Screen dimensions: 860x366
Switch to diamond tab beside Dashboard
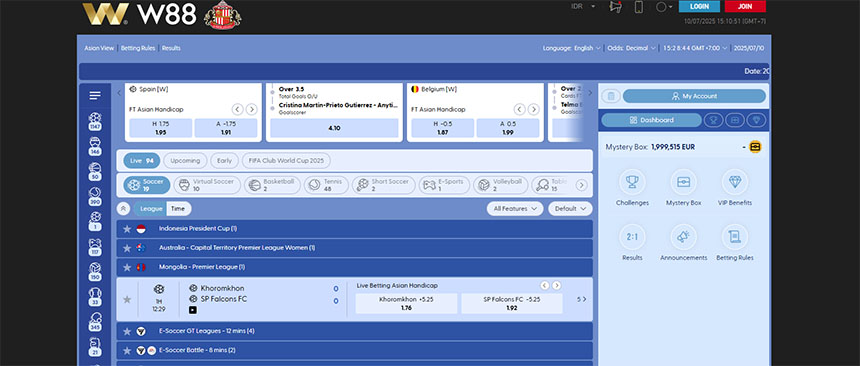click(756, 120)
